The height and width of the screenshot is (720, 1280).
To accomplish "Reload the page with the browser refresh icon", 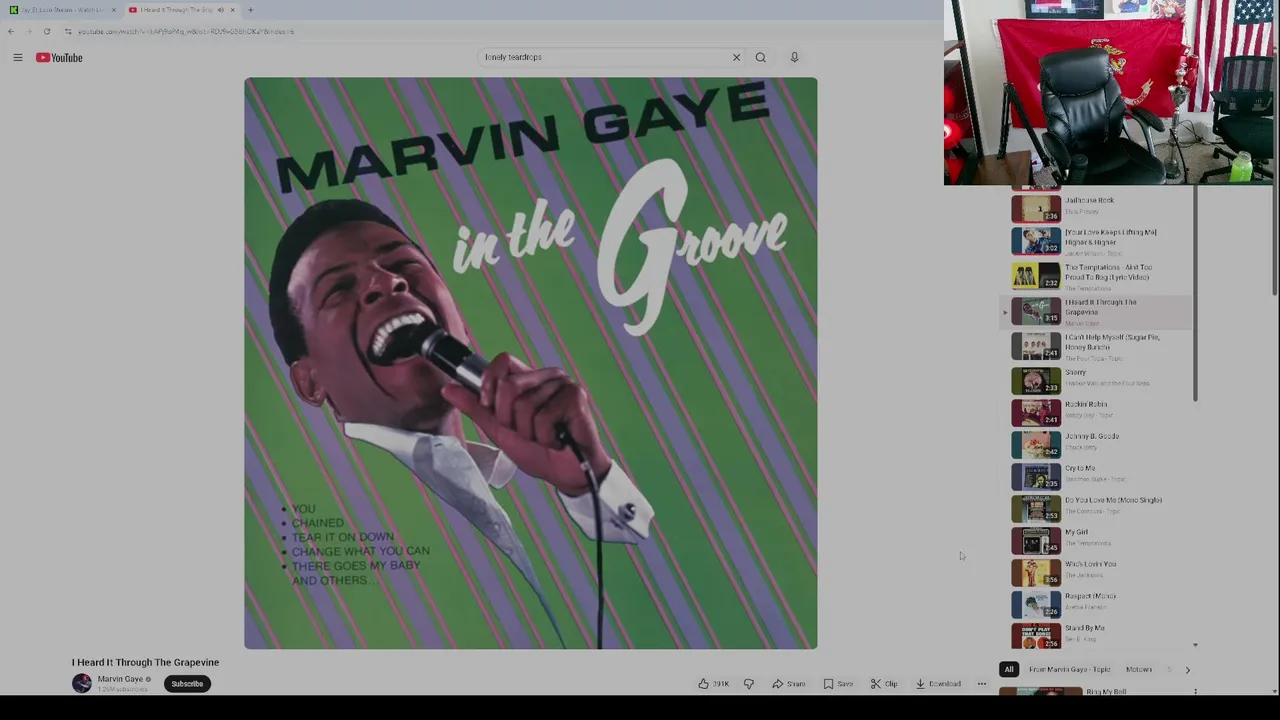I will click(x=47, y=31).
